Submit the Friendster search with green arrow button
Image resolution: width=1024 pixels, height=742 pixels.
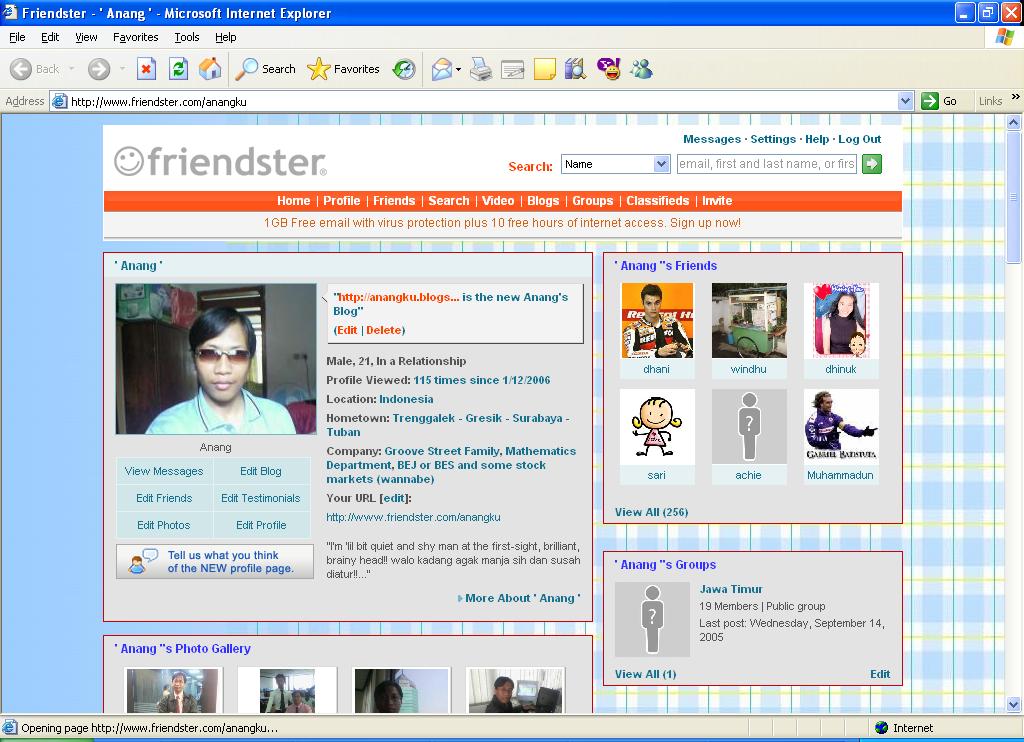click(872, 164)
